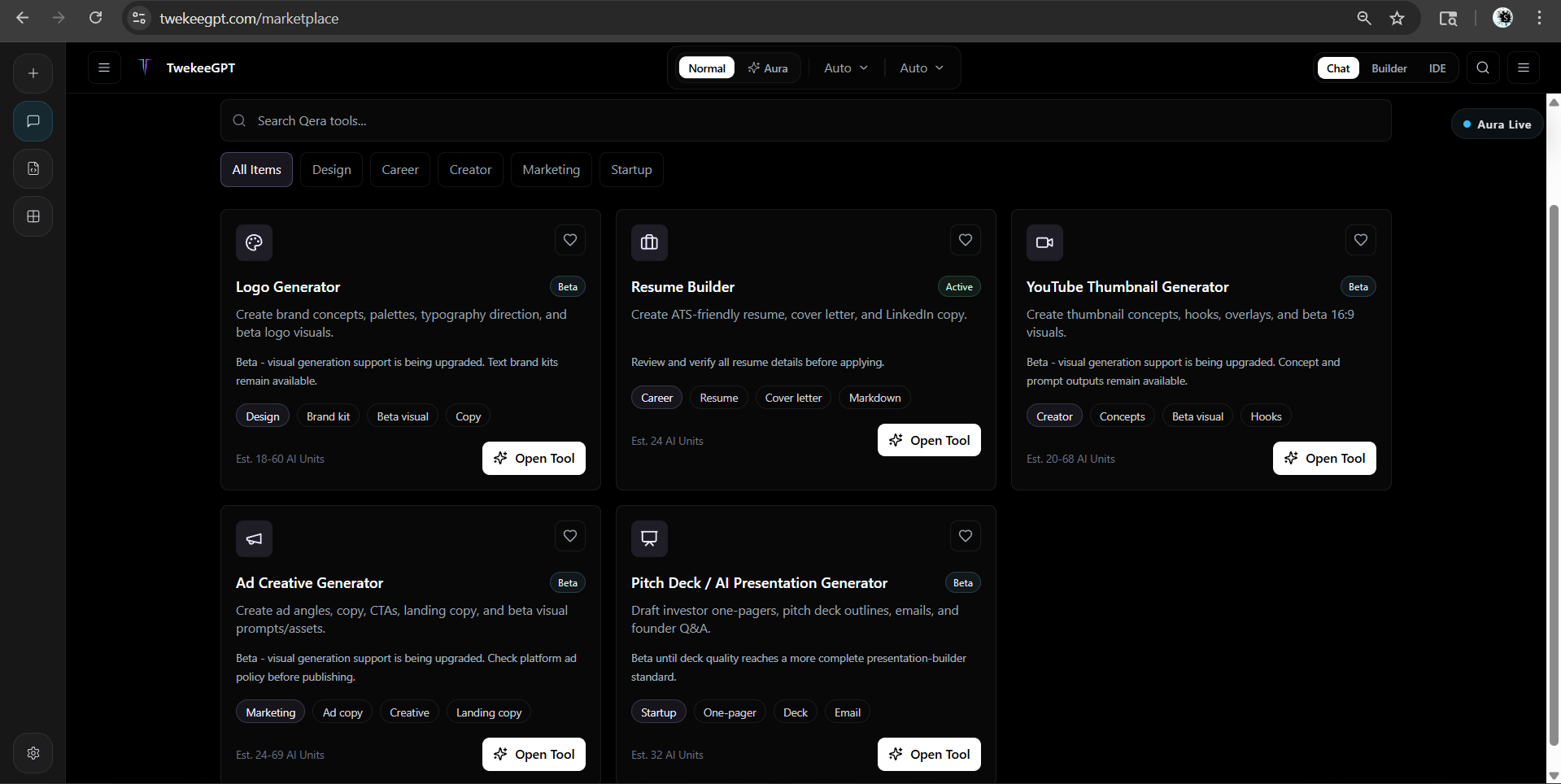Open Tool for Ad Creative Generator
Viewport: 1561px width, 784px height.
[534, 754]
